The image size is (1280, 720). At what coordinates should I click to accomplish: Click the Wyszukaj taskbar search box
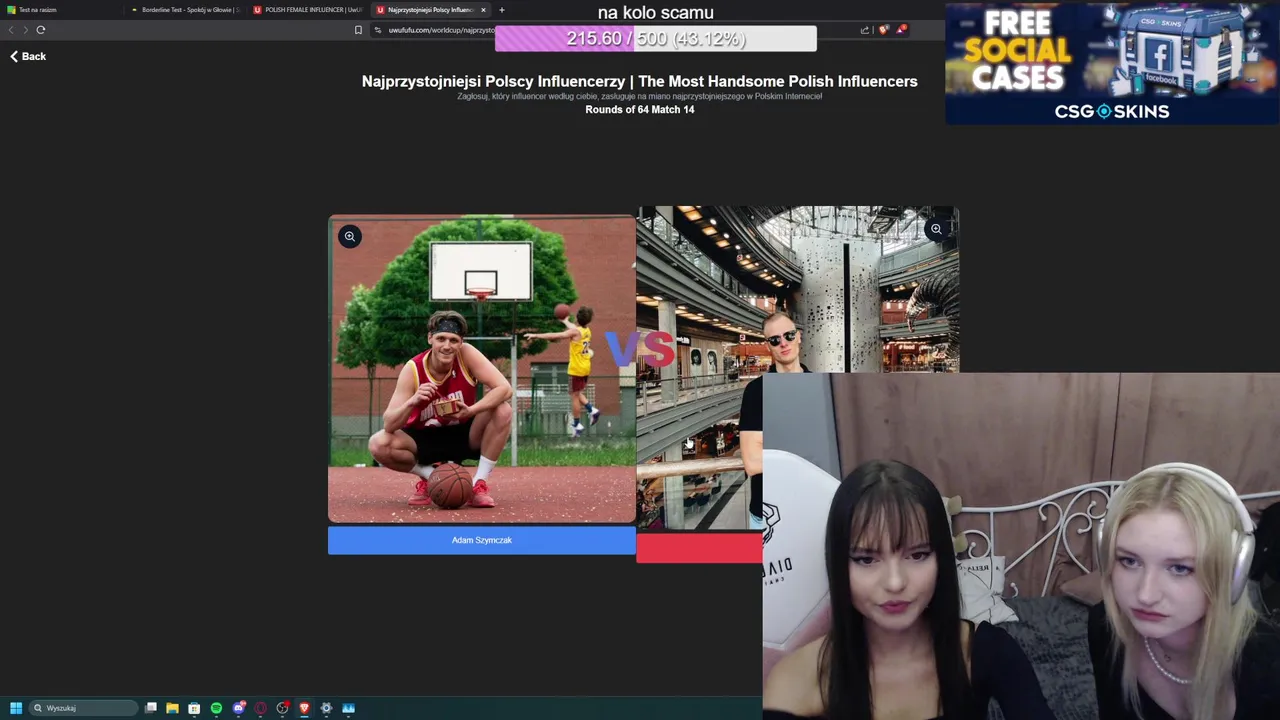pyautogui.click(x=83, y=708)
